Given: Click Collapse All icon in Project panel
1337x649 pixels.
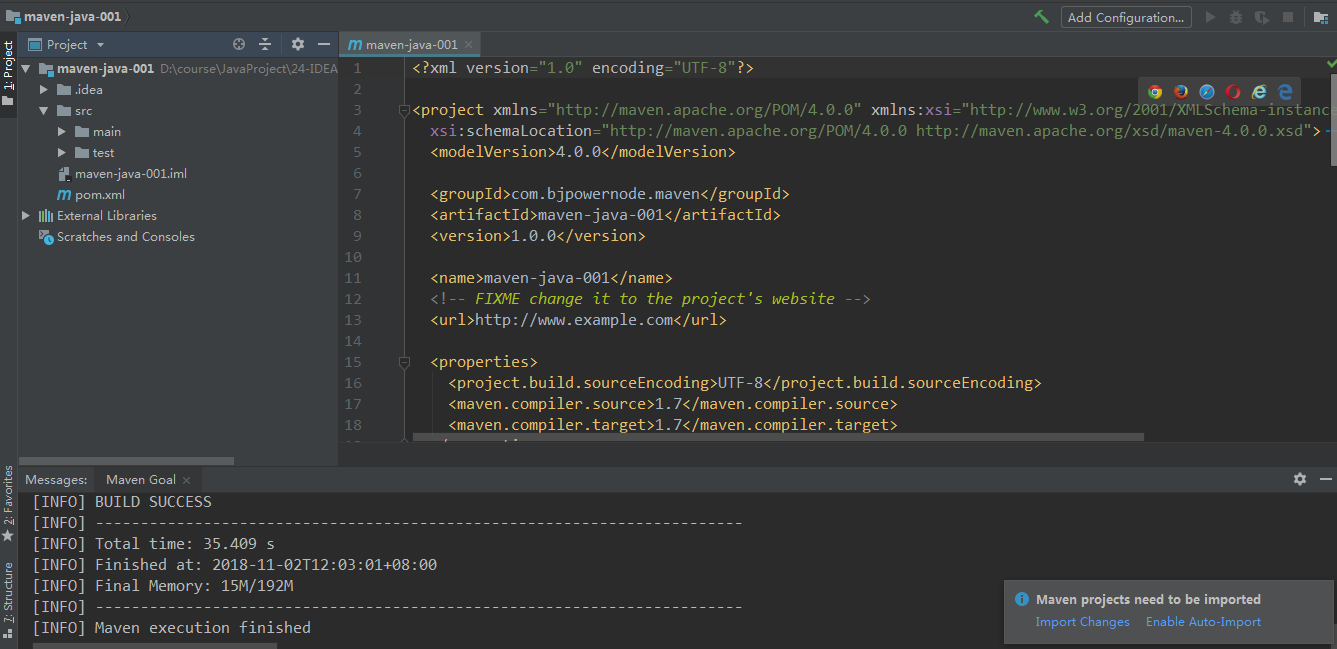Looking at the screenshot, I should 265,44.
